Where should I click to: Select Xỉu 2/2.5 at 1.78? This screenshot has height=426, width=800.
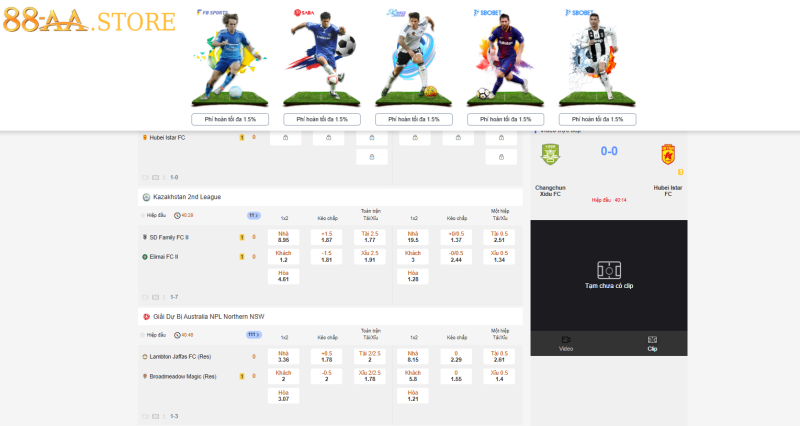[370, 376]
